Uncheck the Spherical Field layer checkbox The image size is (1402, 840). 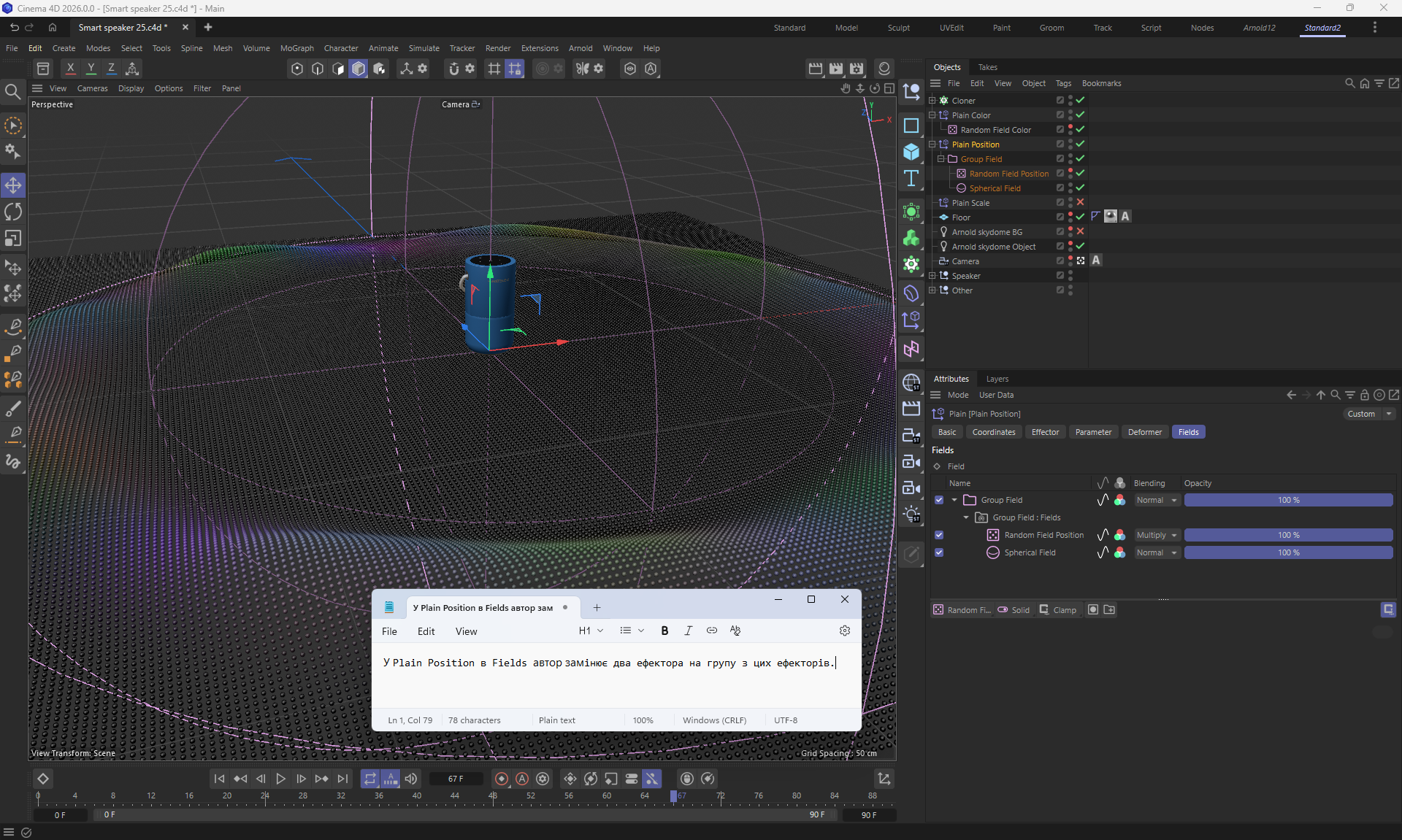(x=939, y=552)
